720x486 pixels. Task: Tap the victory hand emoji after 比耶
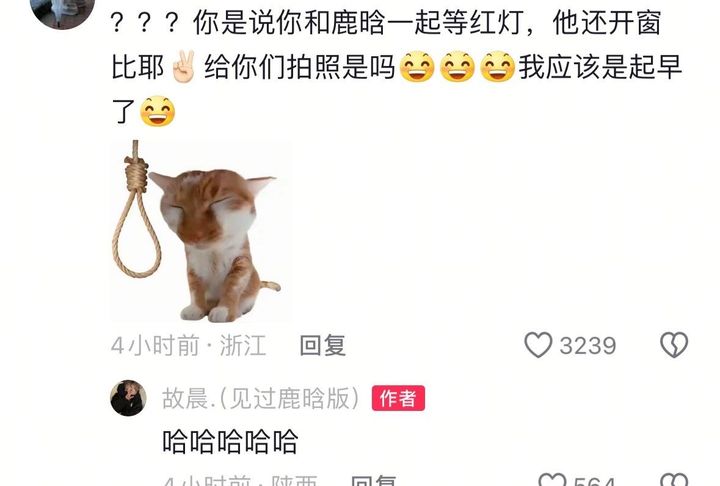pos(183,67)
